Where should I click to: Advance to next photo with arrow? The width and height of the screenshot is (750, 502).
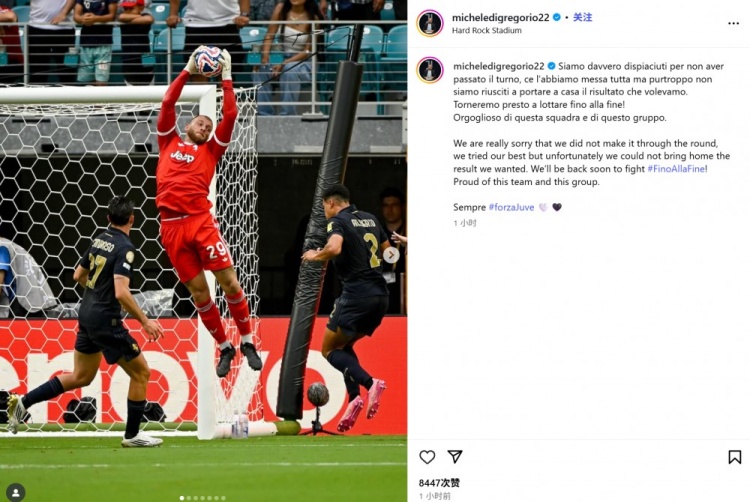click(391, 255)
